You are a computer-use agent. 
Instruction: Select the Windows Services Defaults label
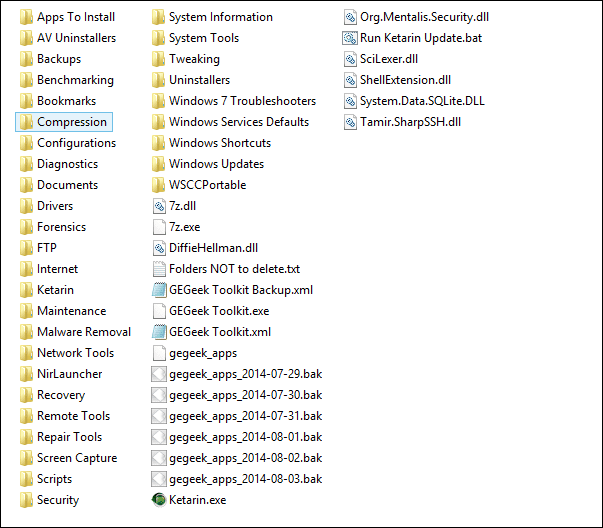click(x=239, y=122)
